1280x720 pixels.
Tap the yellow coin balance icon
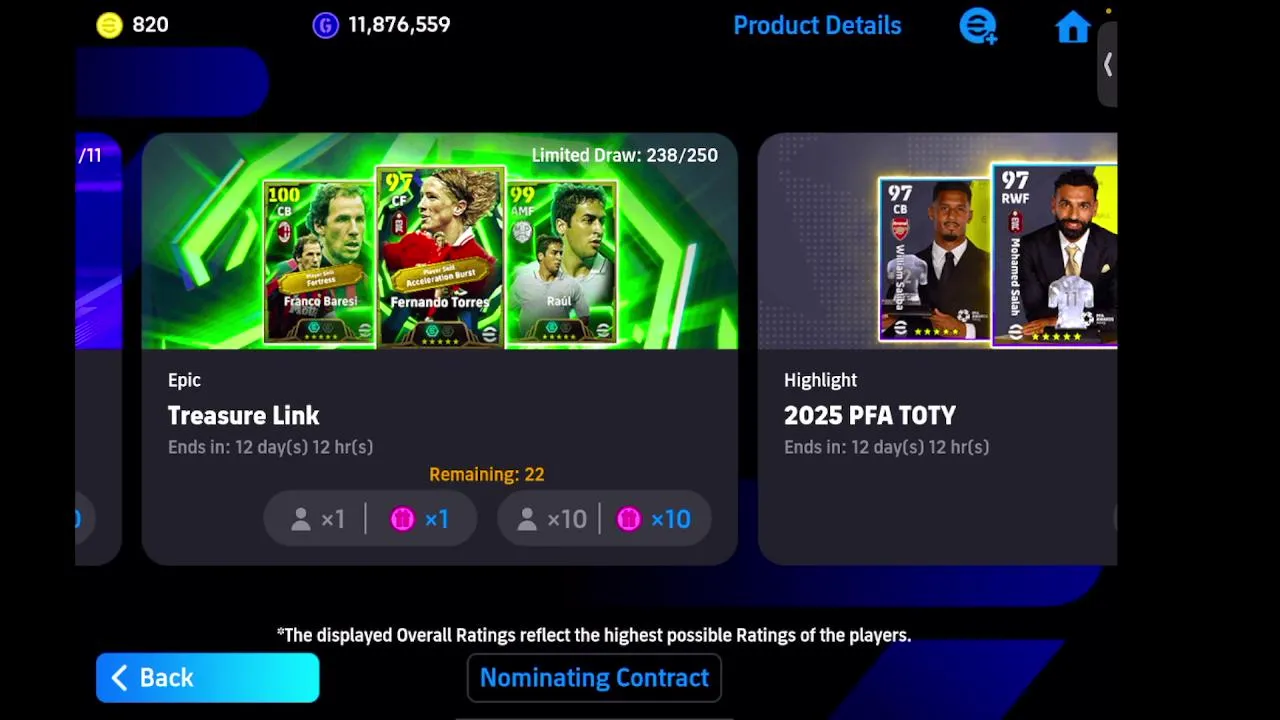click(x=109, y=25)
